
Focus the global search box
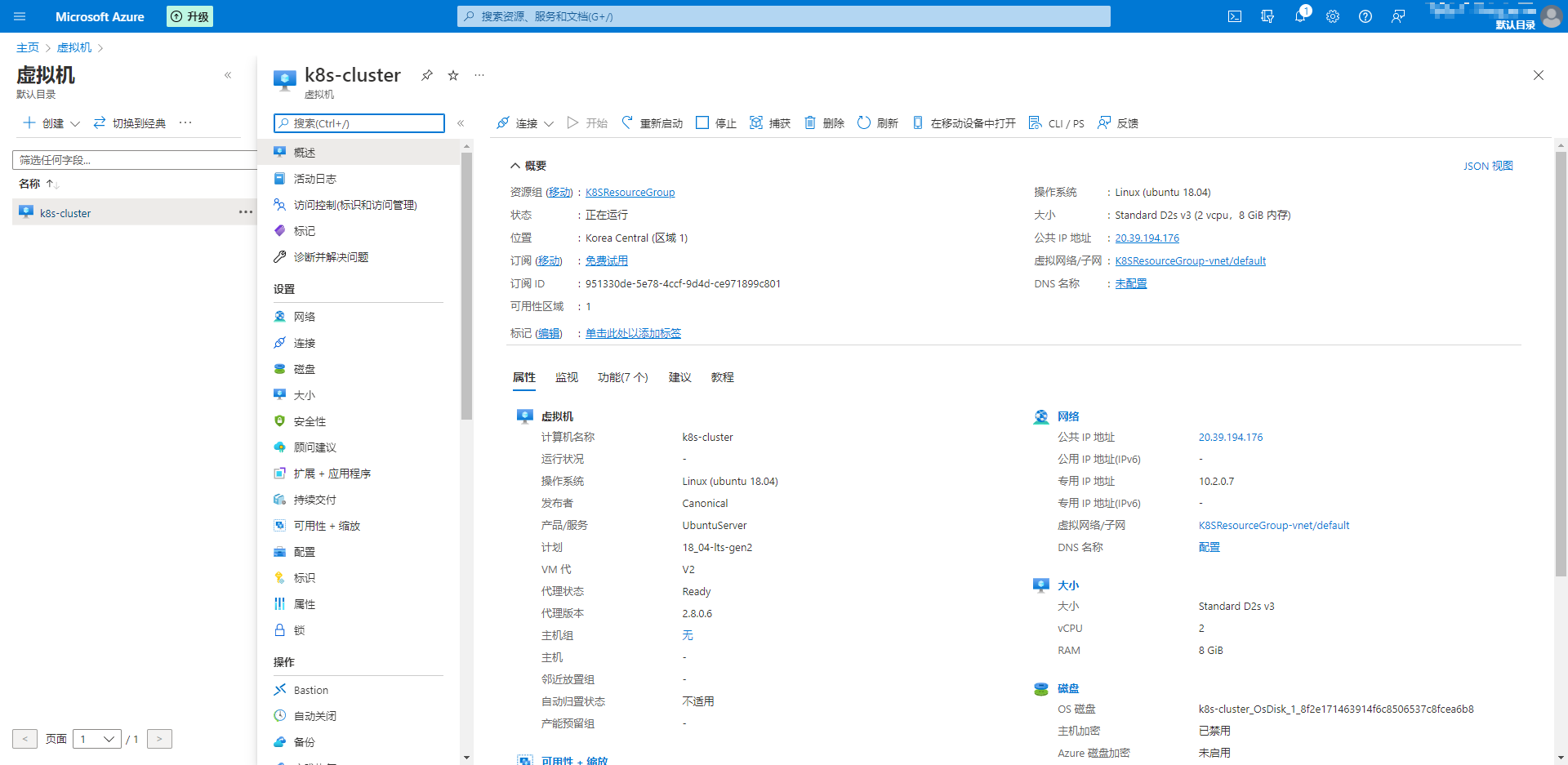[x=784, y=16]
